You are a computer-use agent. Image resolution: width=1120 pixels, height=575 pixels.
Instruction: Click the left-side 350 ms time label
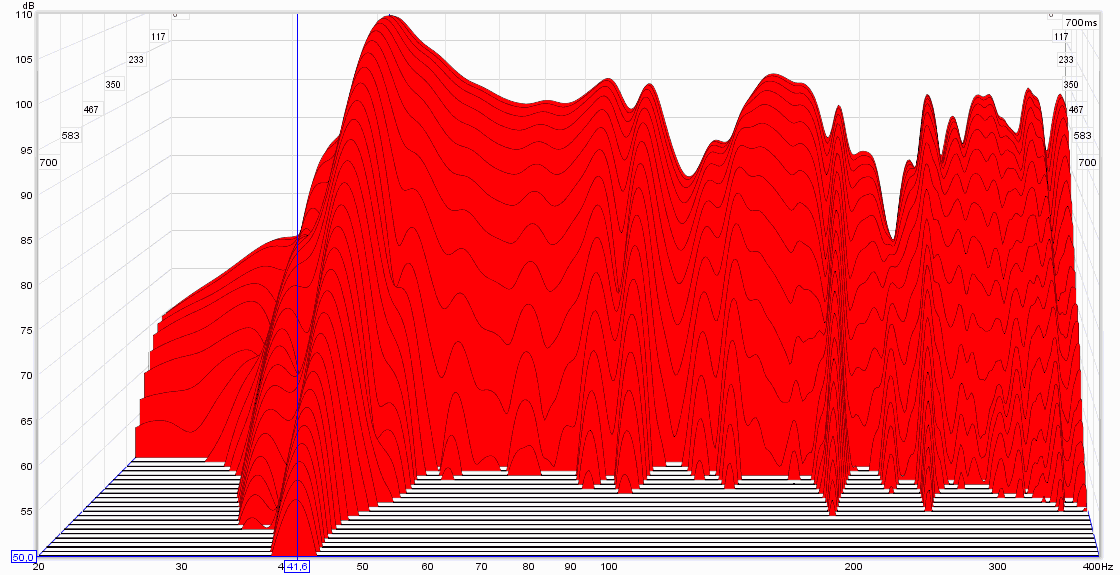(113, 85)
